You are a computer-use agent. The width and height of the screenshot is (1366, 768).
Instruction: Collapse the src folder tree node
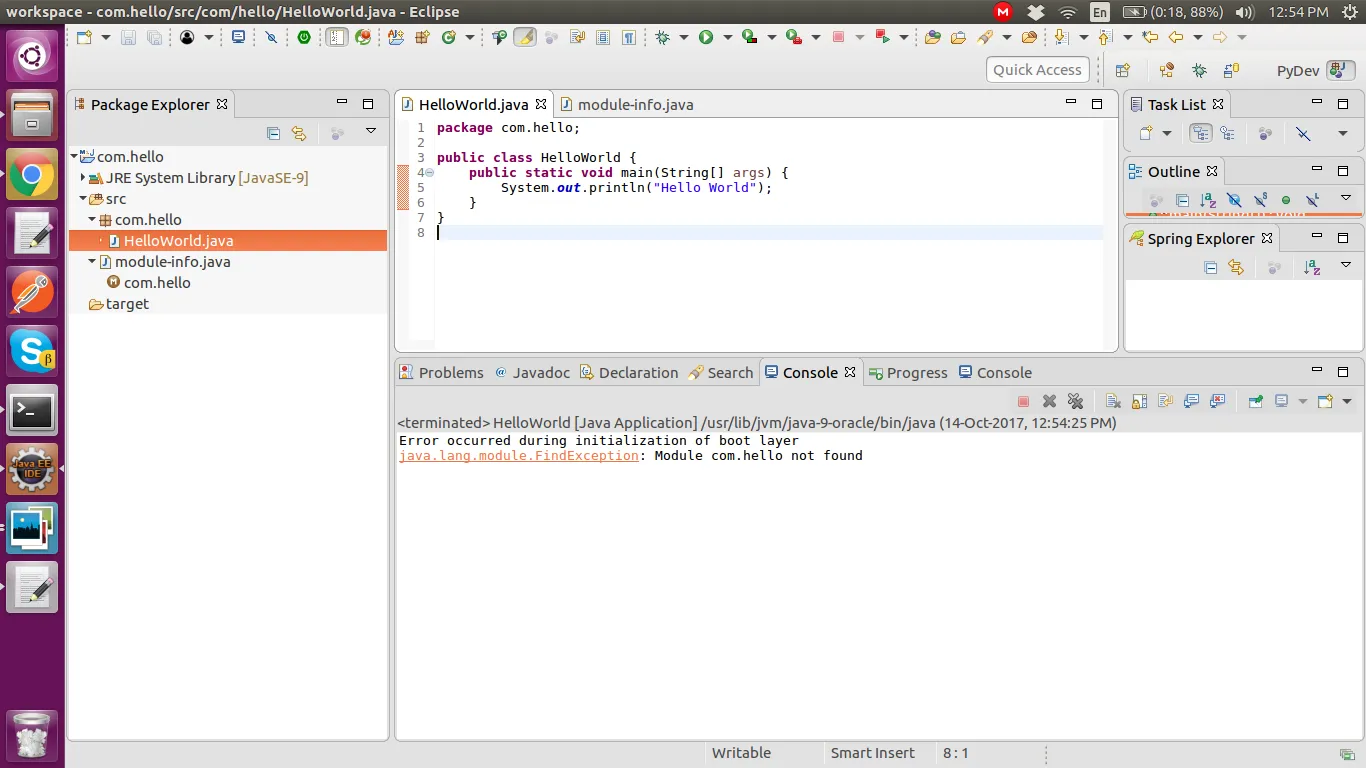(83, 199)
